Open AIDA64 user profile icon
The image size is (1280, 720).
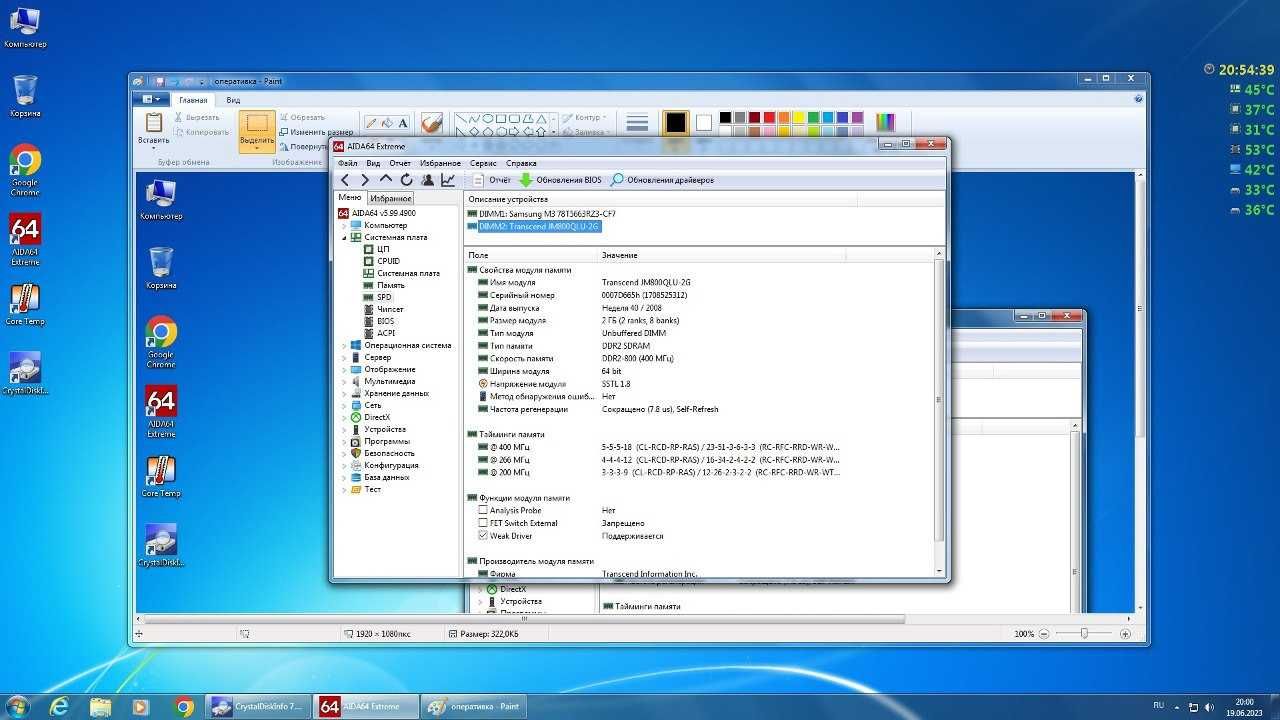coord(427,180)
